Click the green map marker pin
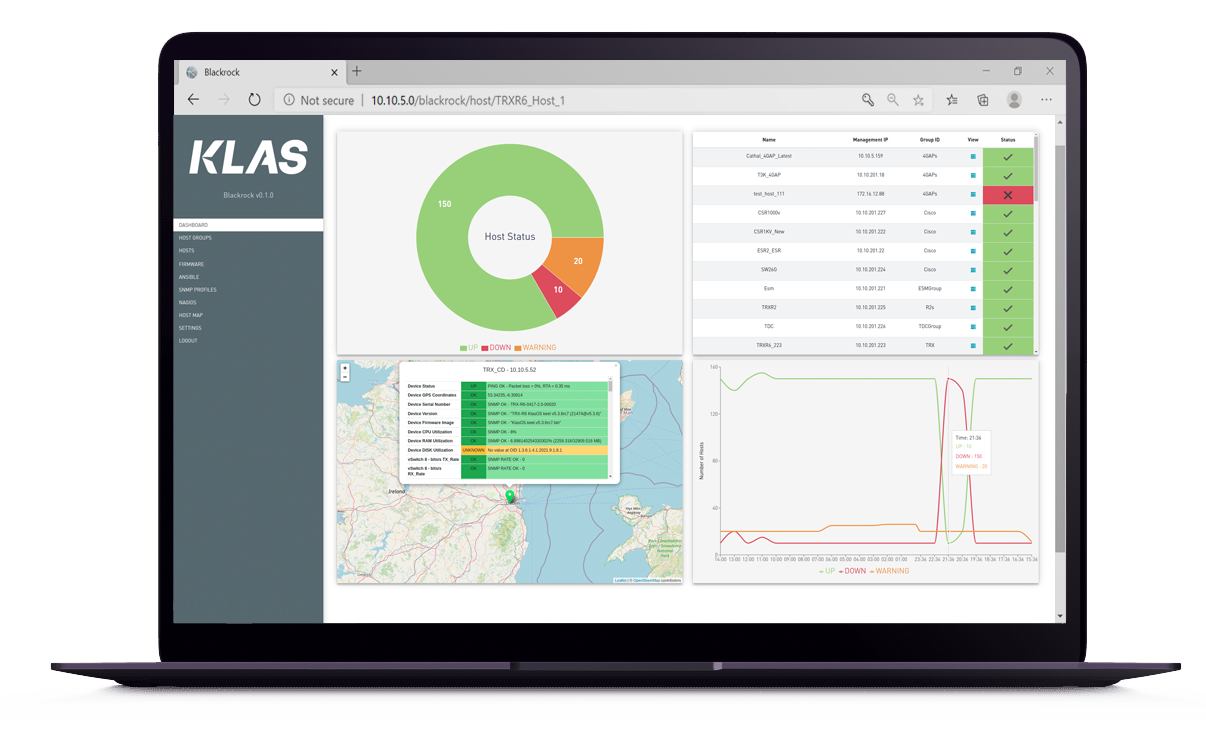Viewport: 1206px width, 749px height. 509,497
